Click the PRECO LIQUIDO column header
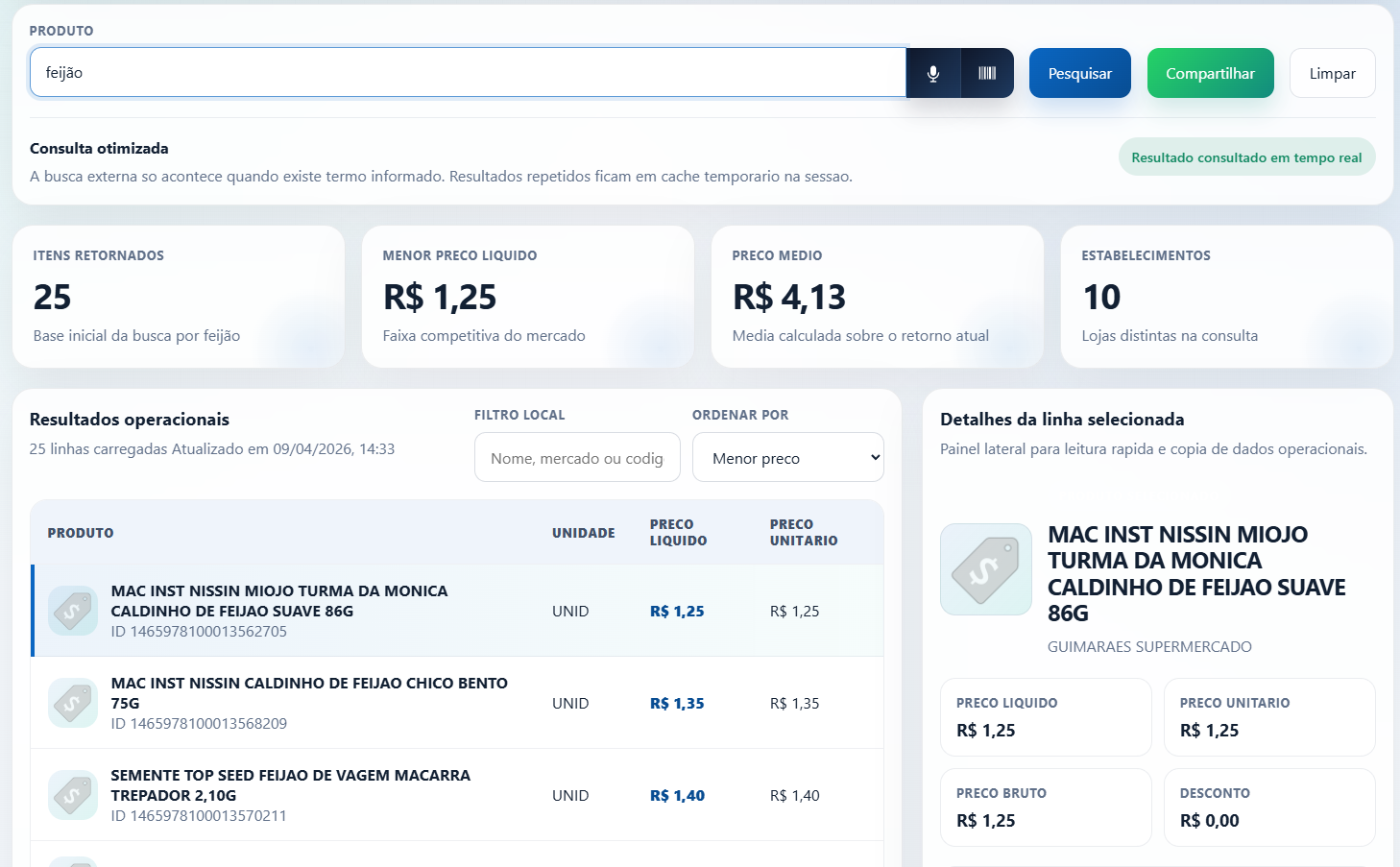This screenshot has height=867, width=1400. coord(679,533)
